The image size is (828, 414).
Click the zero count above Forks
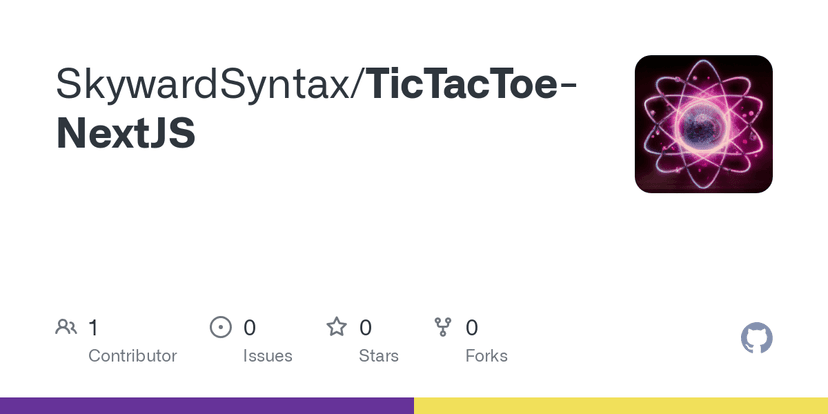coord(472,327)
